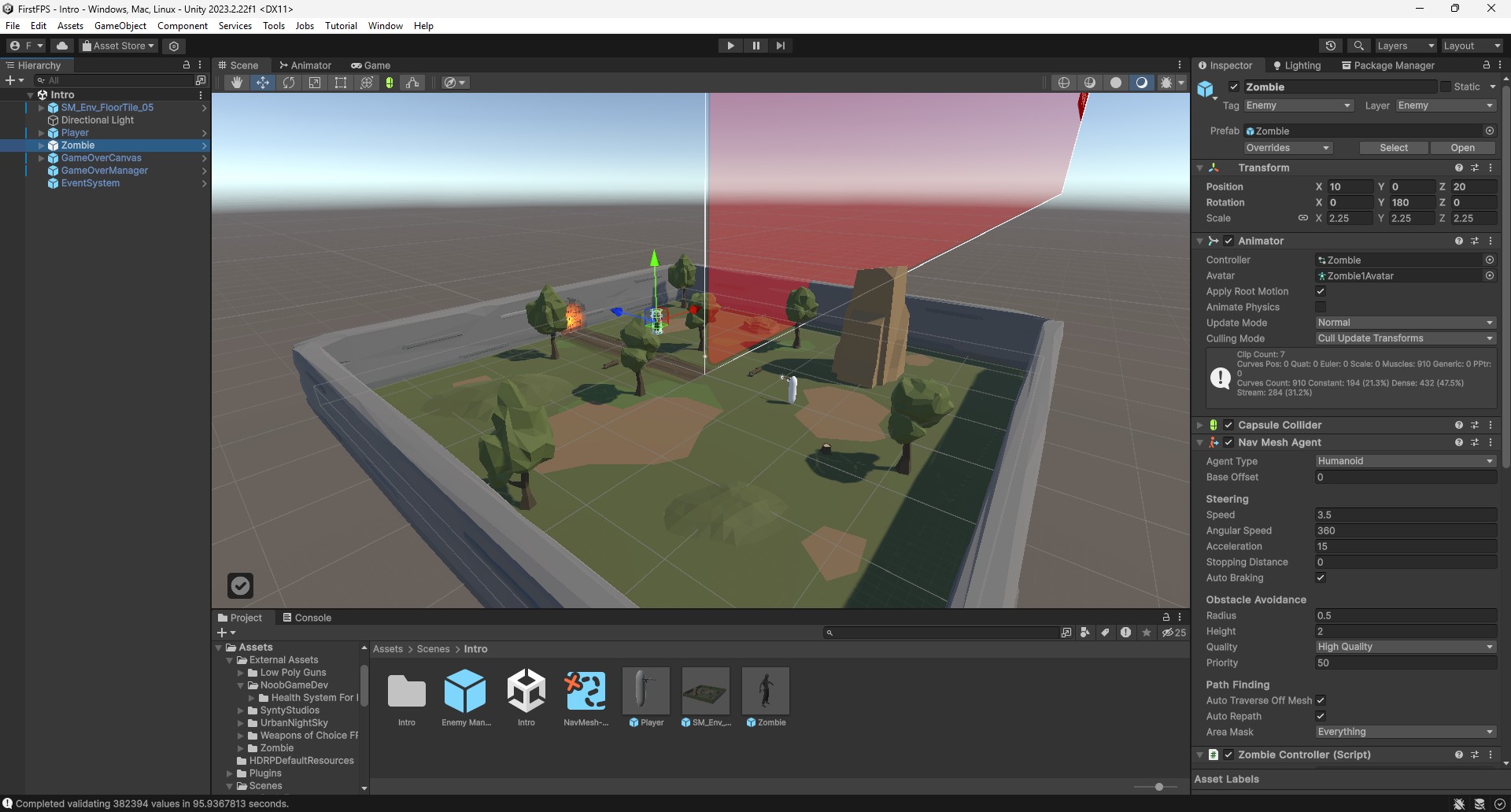Click the Search by Type icon in Project
Image resolution: width=1511 pixels, height=812 pixels.
pos(1085,633)
